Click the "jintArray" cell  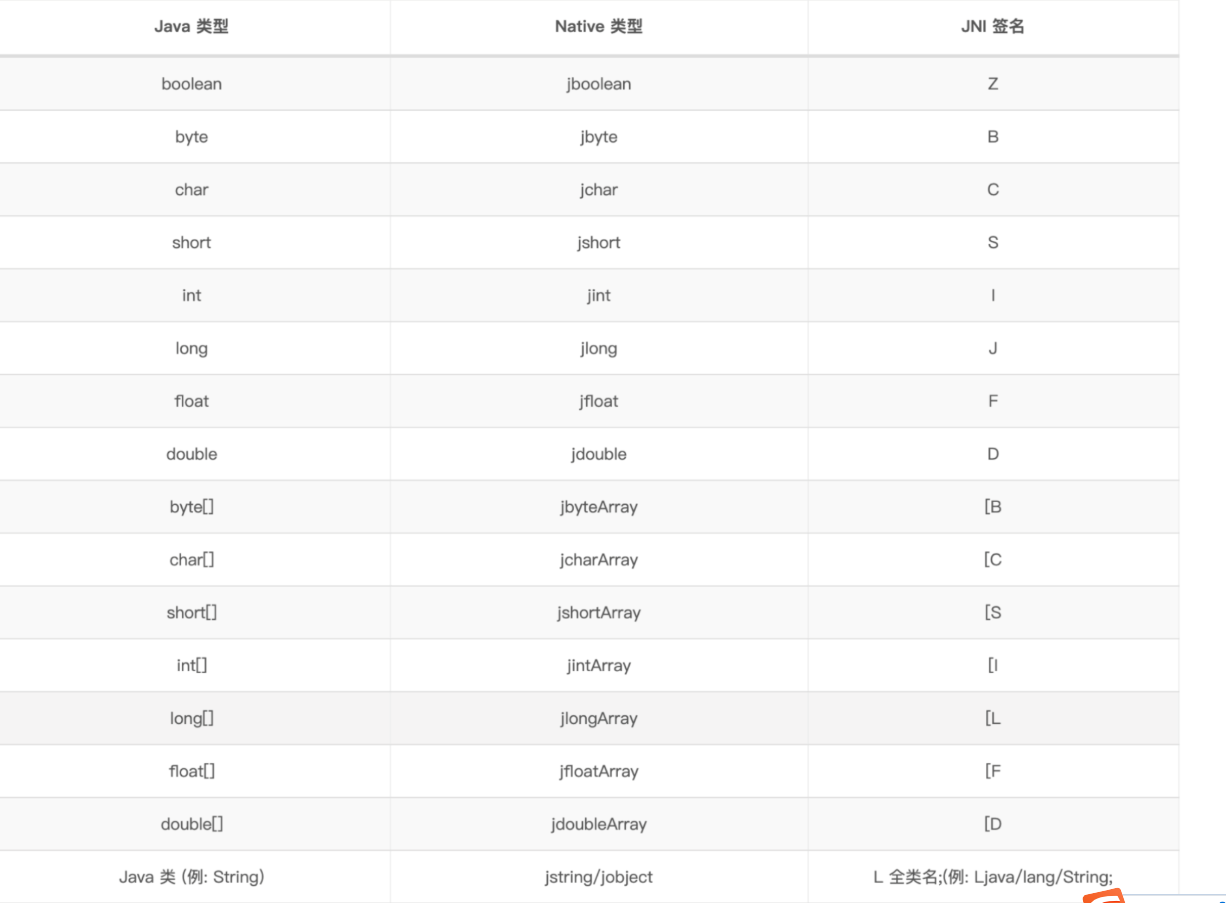coord(598,666)
